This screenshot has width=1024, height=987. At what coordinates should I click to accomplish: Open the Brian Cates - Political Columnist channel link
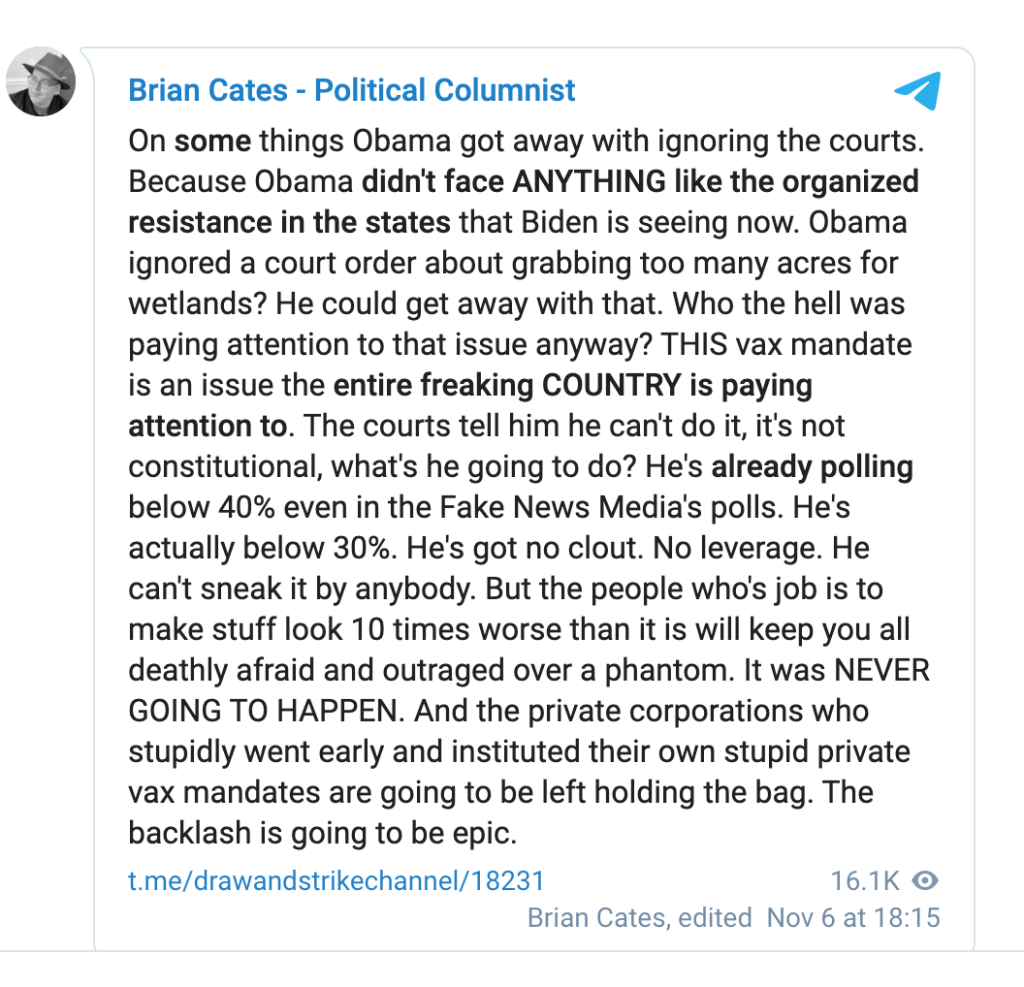[351, 90]
